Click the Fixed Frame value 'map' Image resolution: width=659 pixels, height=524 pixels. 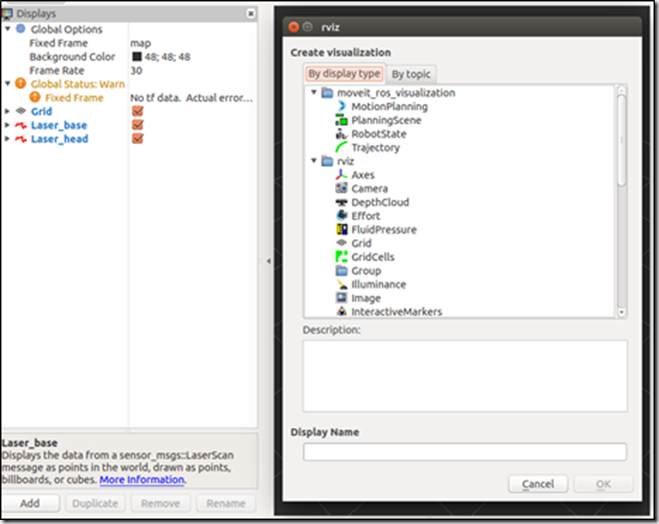point(140,43)
